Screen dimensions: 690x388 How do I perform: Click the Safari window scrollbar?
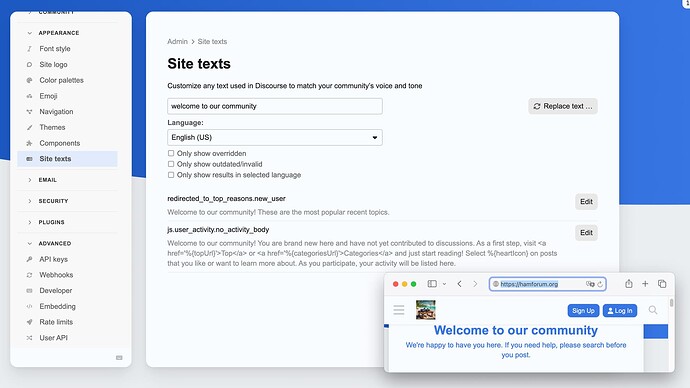point(671,303)
